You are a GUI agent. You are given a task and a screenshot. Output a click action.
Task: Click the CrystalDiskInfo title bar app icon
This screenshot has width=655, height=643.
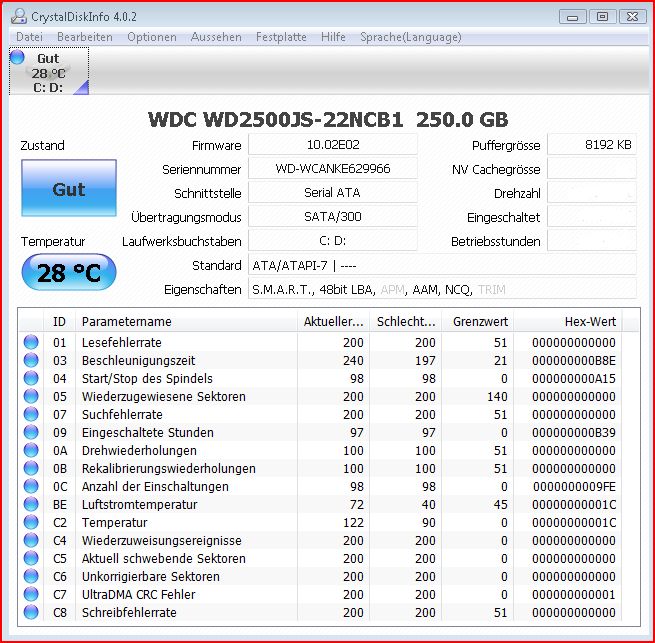(x=19, y=16)
